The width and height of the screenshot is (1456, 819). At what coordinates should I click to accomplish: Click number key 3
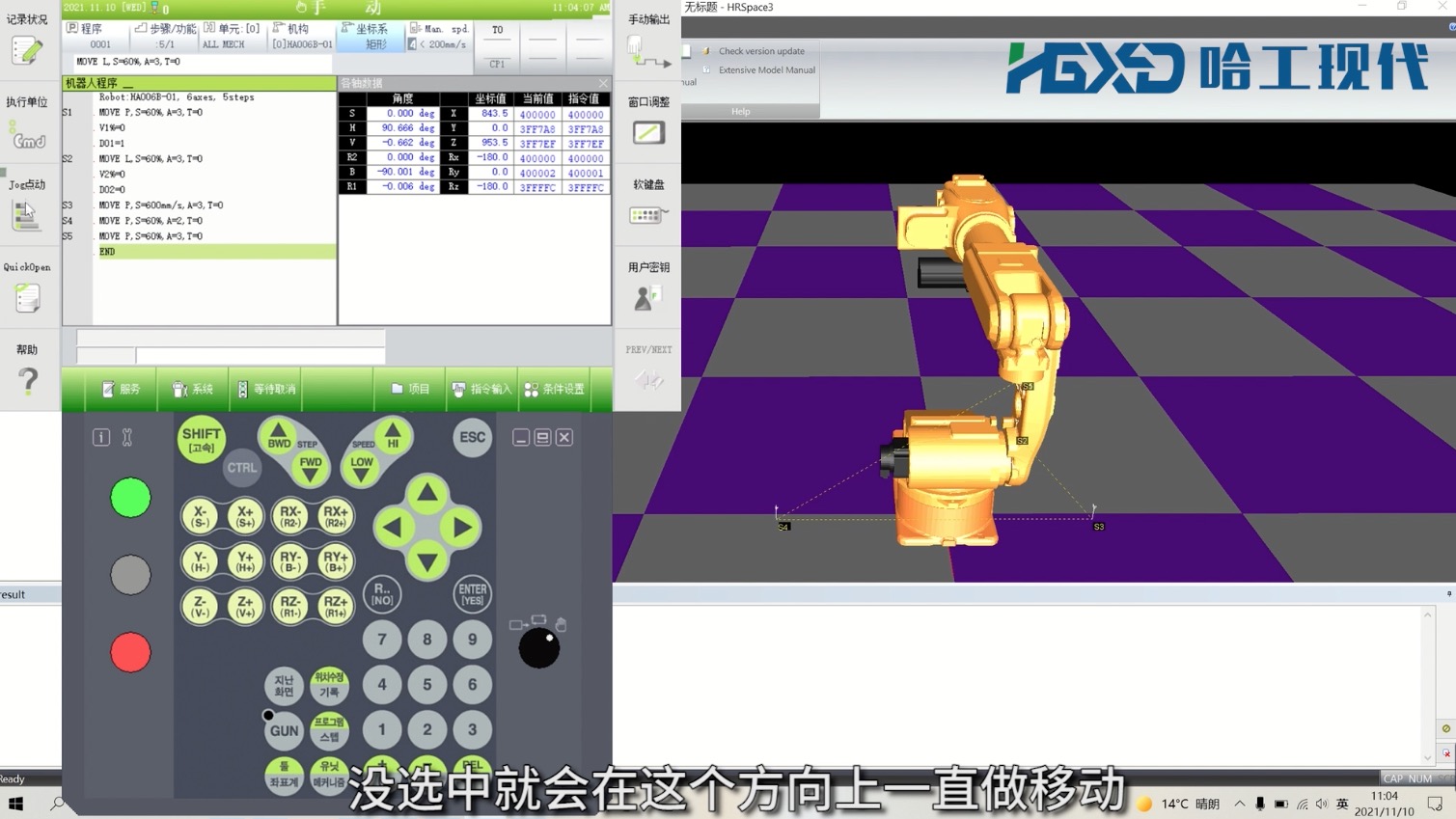tap(472, 729)
